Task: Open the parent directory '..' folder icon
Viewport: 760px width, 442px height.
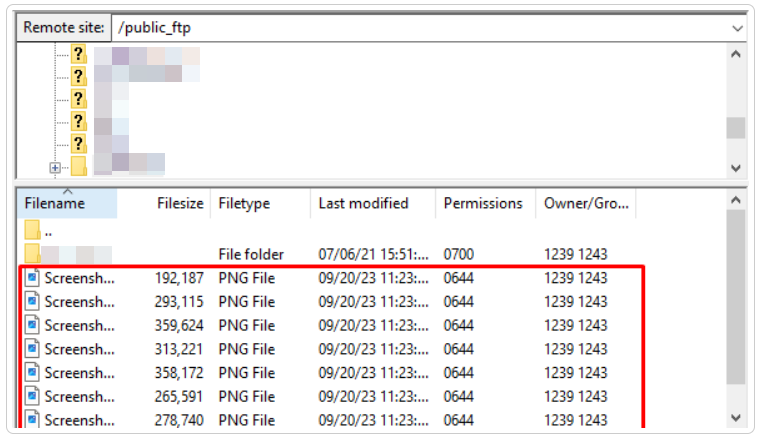Action: pyautogui.click(x=32, y=231)
